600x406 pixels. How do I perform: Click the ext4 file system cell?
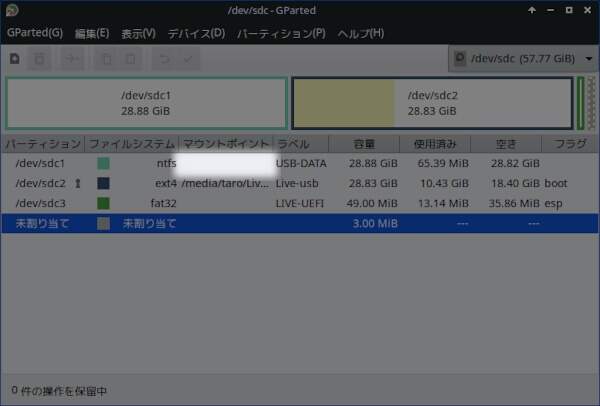pyautogui.click(x=166, y=183)
